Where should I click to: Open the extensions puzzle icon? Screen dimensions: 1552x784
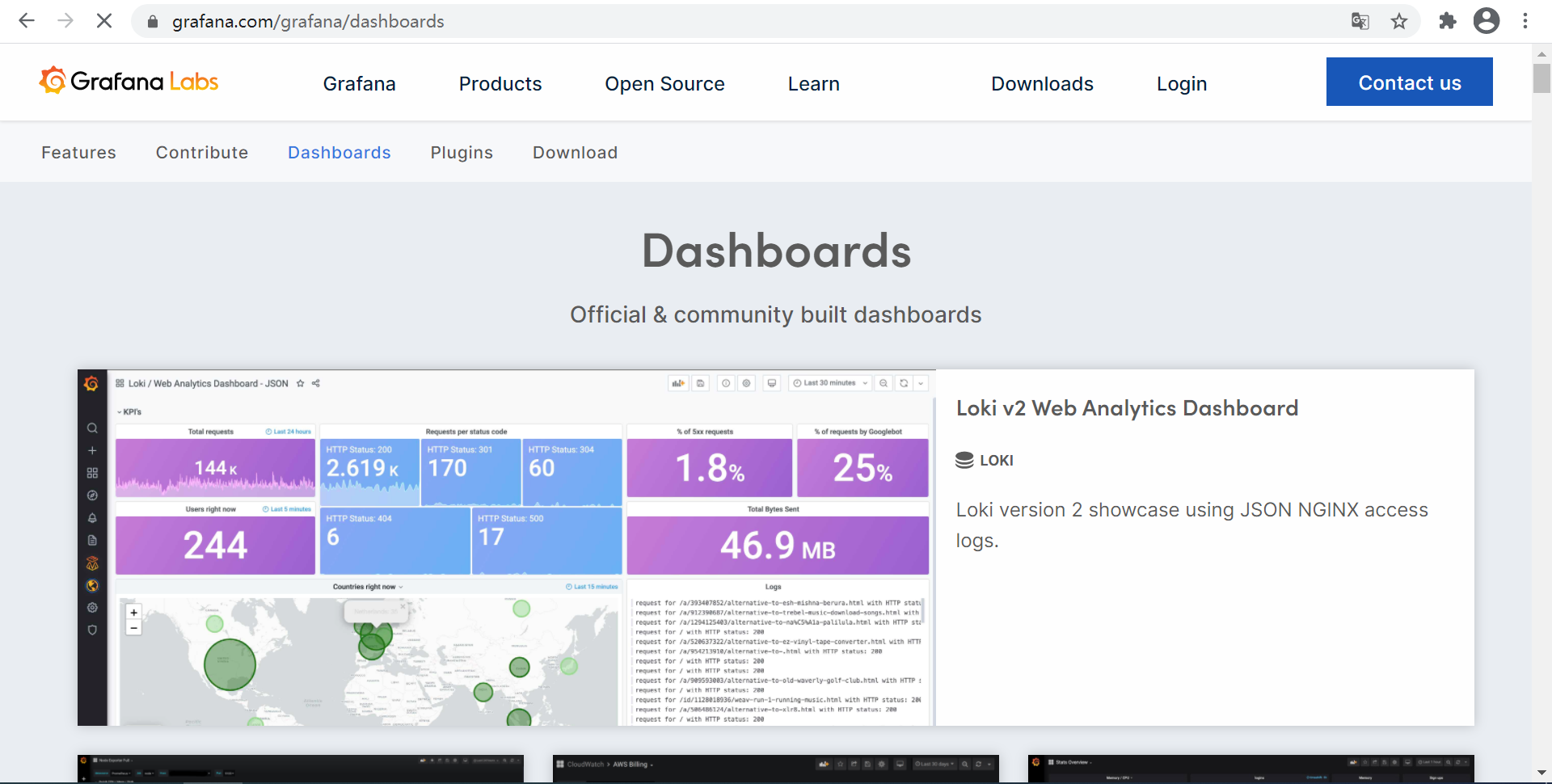tap(1448, 21)
